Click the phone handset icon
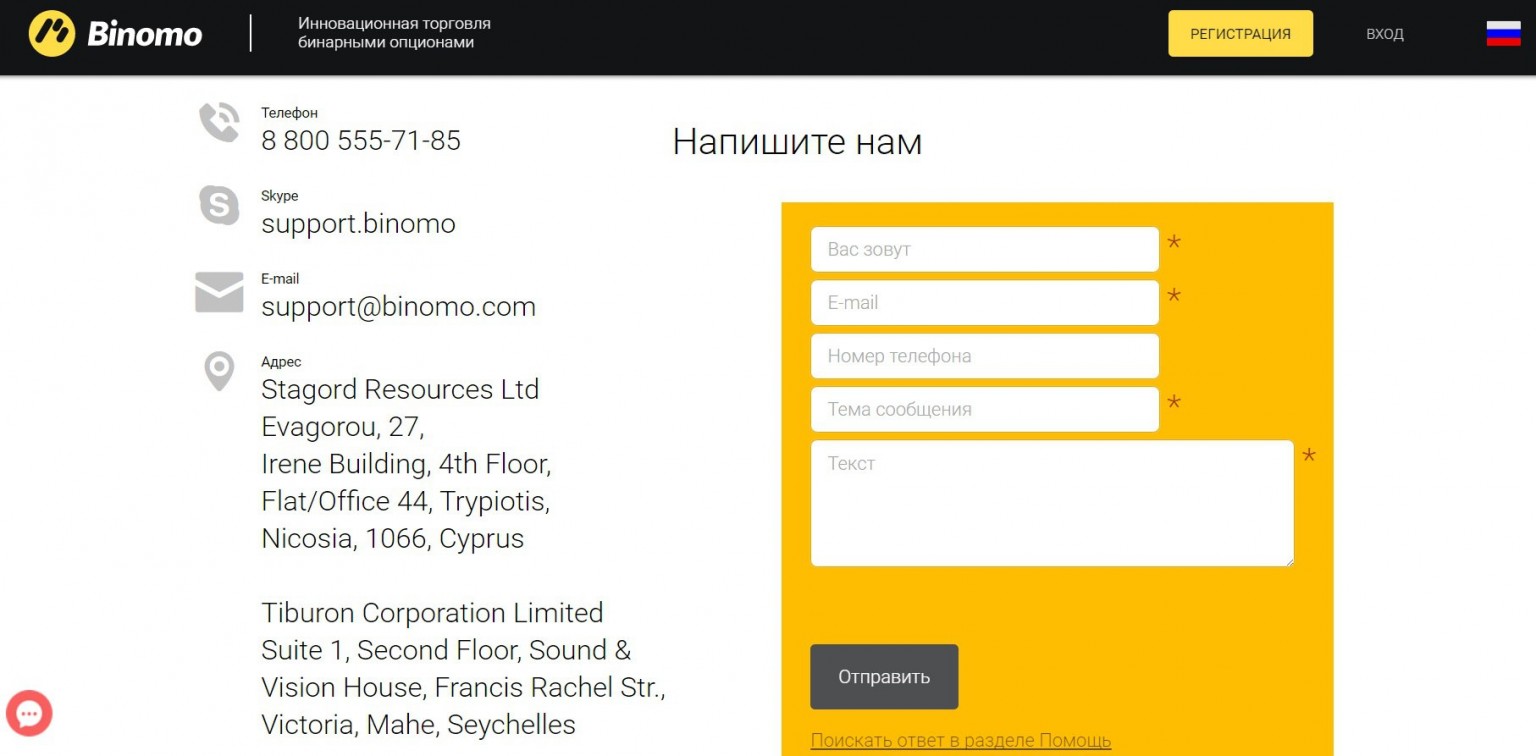The height and width of the screenshot is (756, 1536). 219,122
